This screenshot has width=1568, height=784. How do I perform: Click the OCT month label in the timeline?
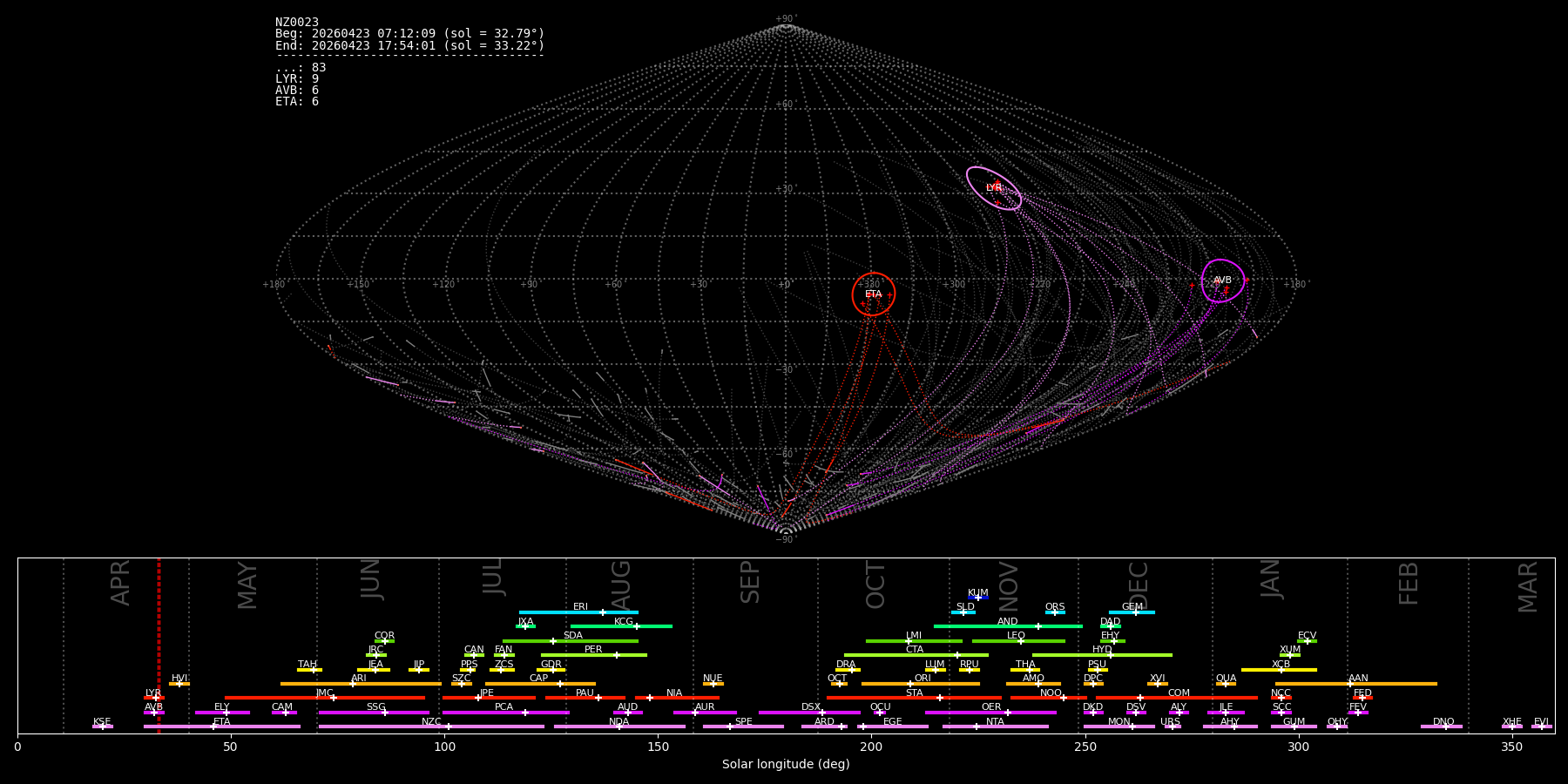pos(875,585)
